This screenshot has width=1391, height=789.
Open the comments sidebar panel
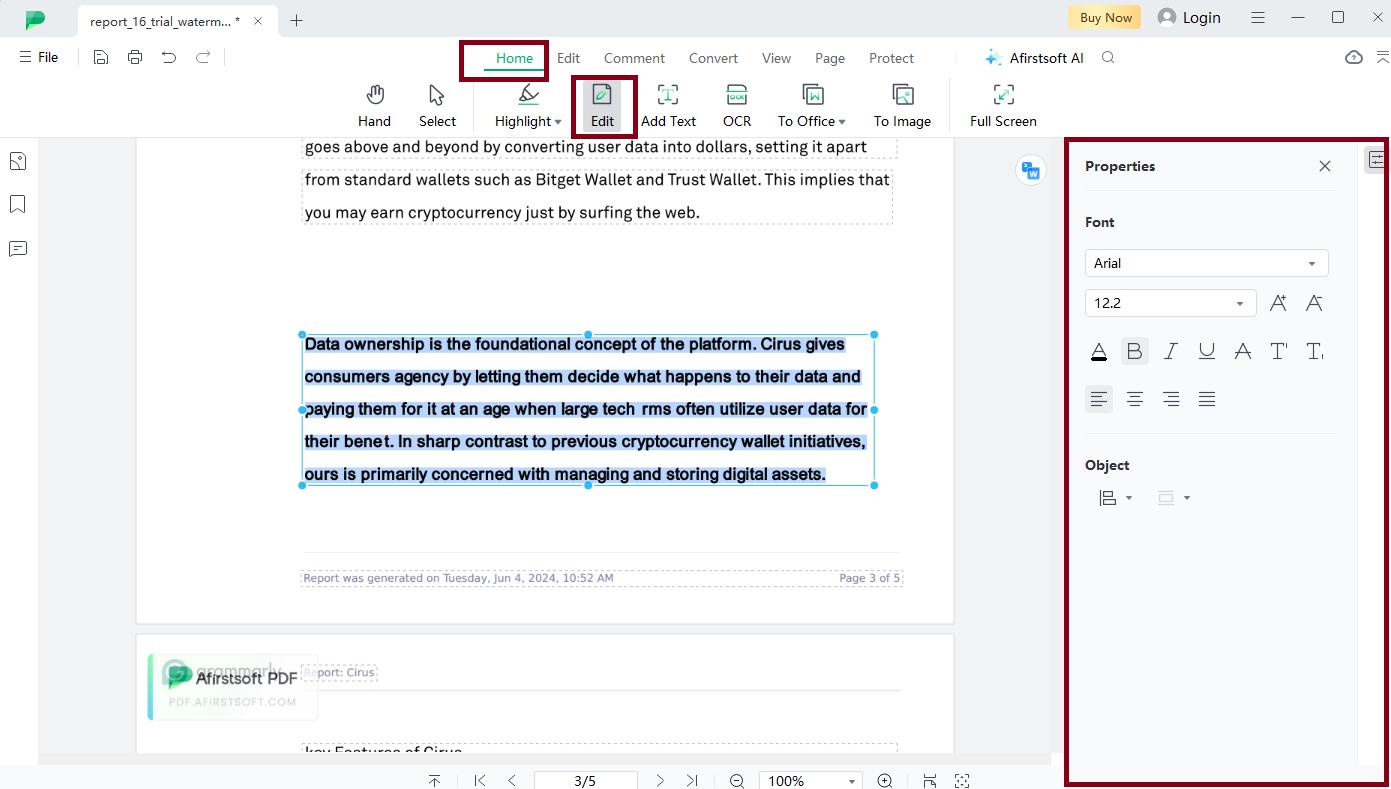tap(18, 248)
